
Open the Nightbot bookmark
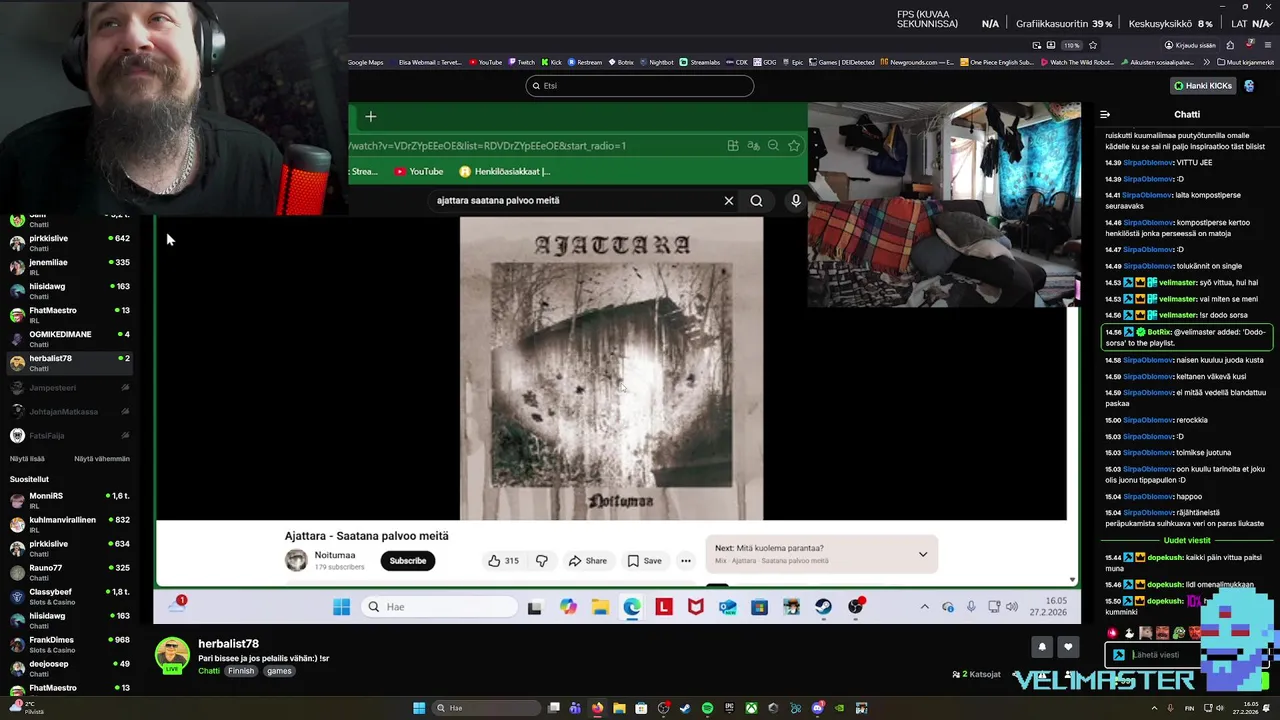tap(656, 62)
